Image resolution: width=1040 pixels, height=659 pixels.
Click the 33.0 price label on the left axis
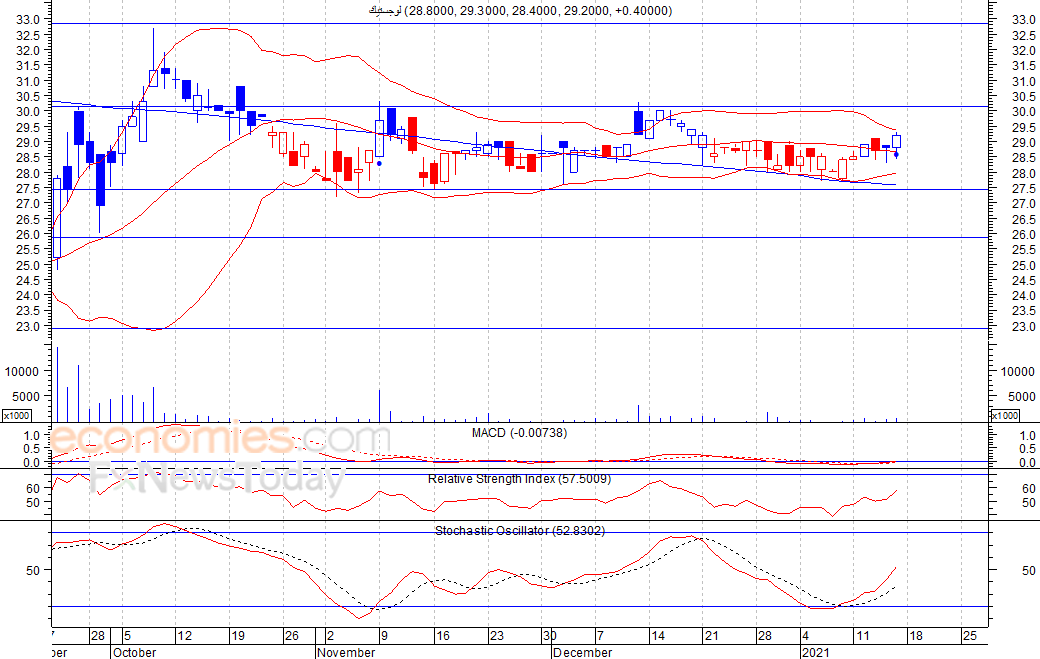(x=27, y=20)
